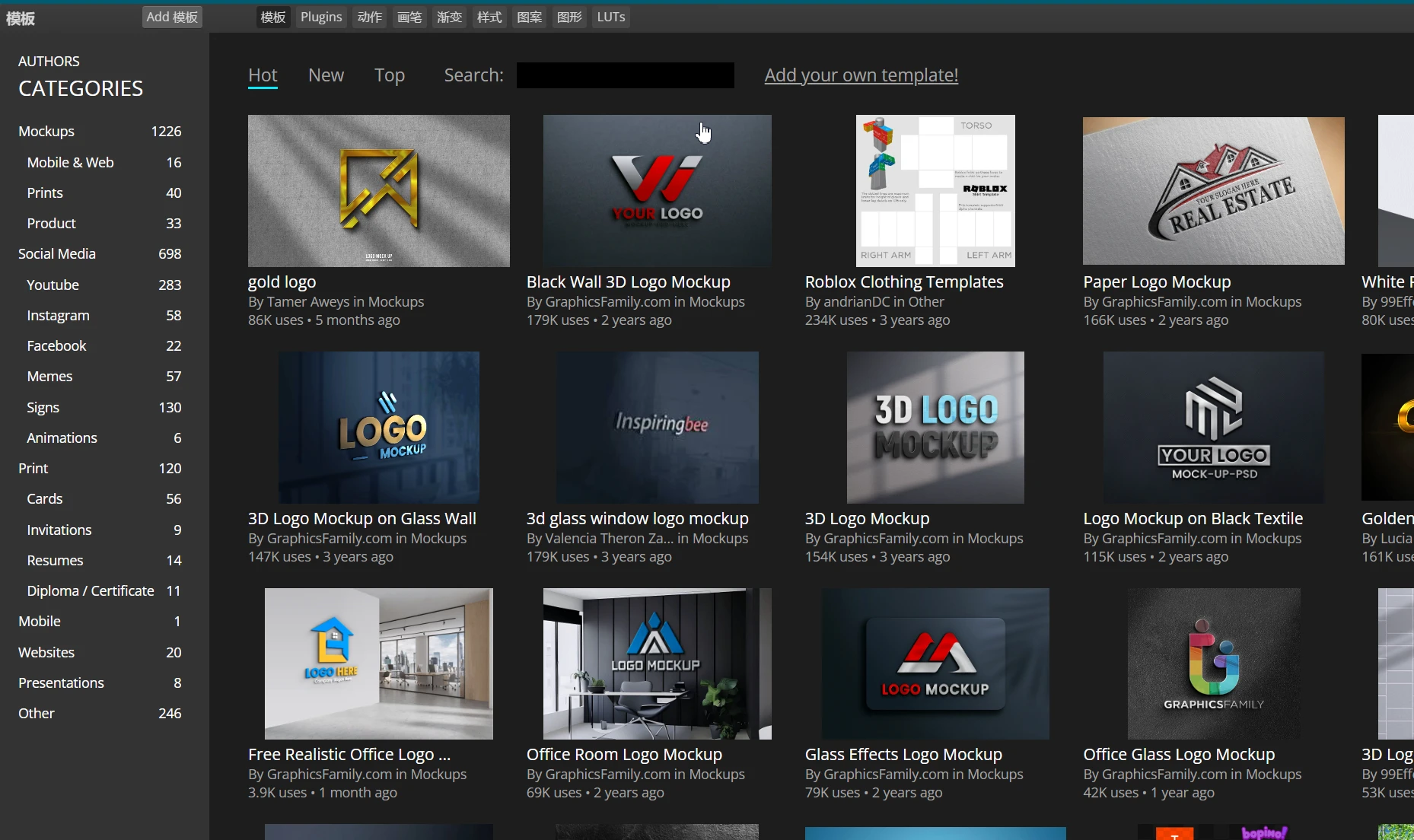Click the 'gold logo' title text

point(282,282)
